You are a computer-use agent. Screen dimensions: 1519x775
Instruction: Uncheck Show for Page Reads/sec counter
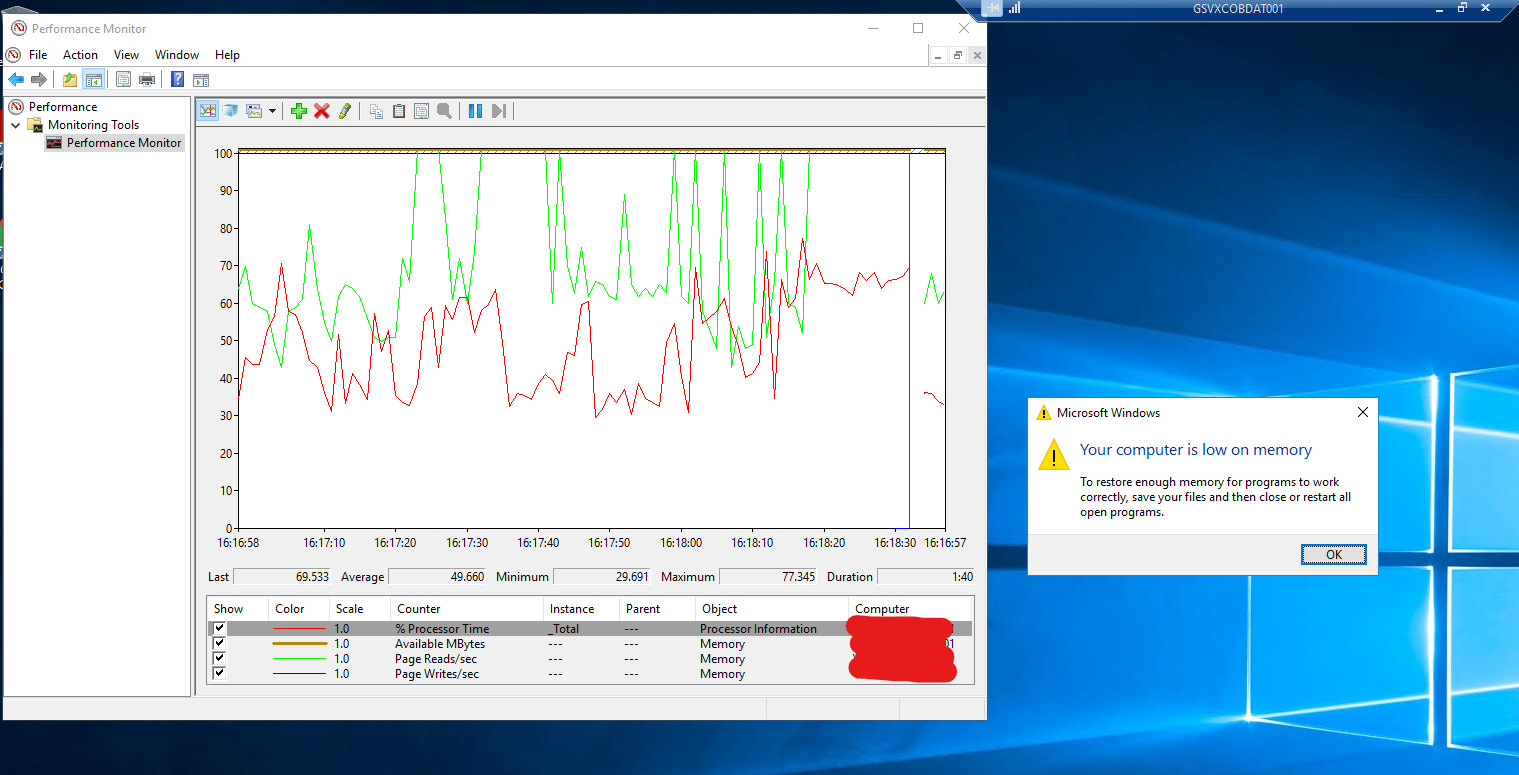pos(220,659)
